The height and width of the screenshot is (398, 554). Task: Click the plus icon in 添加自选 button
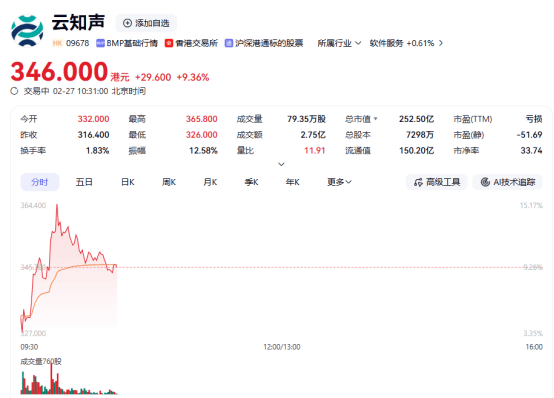coord(127,23)
